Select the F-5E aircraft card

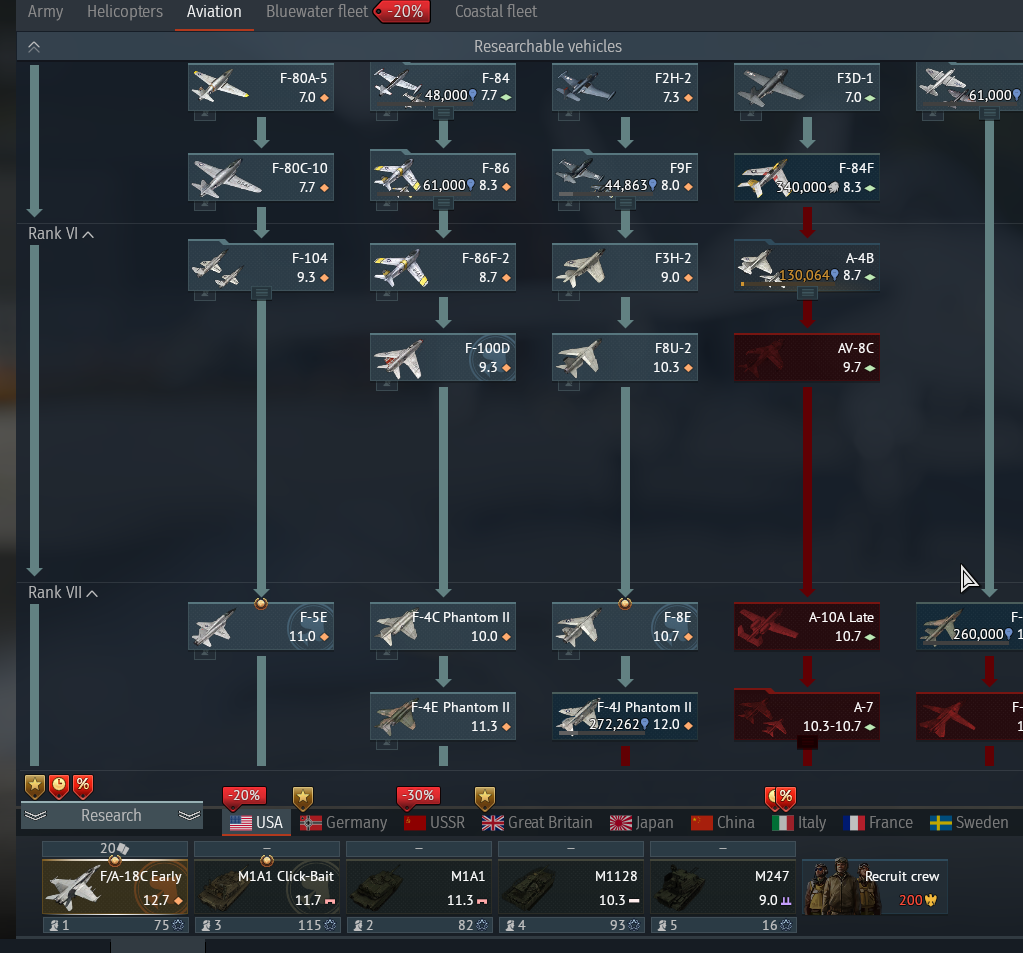point(261,626)
